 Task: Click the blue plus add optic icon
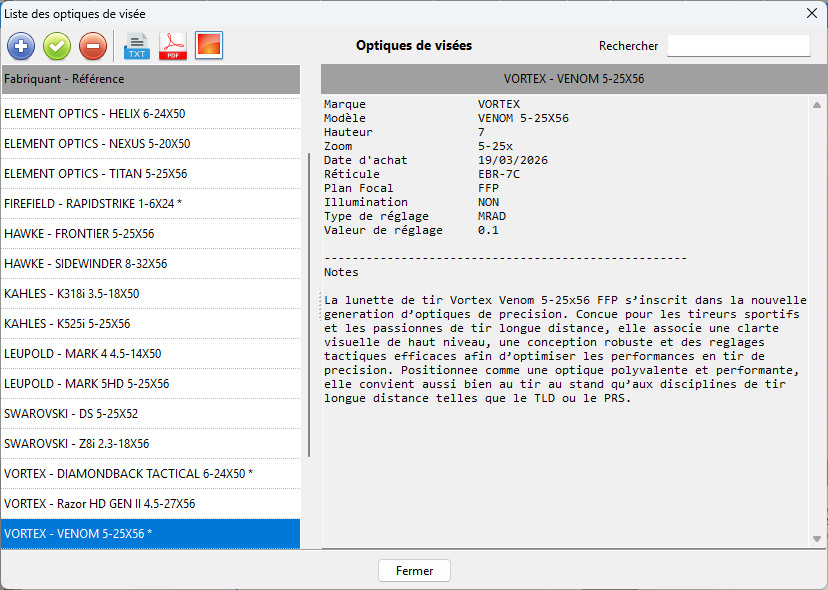21,46
